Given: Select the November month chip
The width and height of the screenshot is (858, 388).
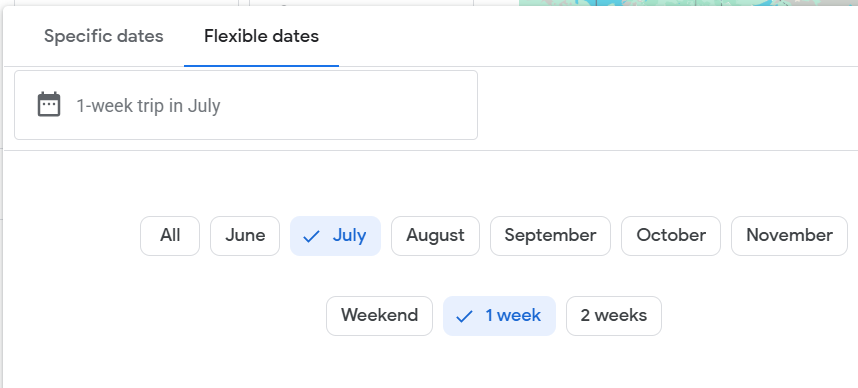Looking at the screenshot, I should pyautogui.click(x=789, y=236).
